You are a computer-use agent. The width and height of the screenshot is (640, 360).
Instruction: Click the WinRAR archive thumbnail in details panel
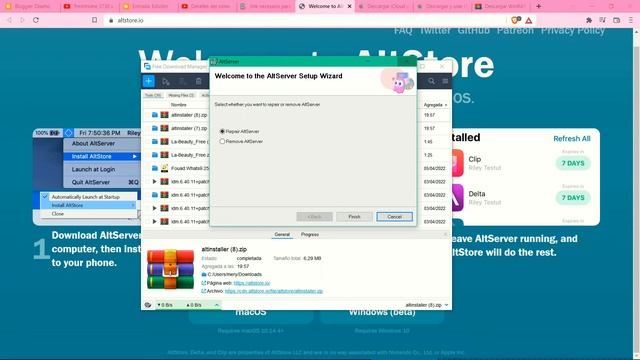[171, 269]
